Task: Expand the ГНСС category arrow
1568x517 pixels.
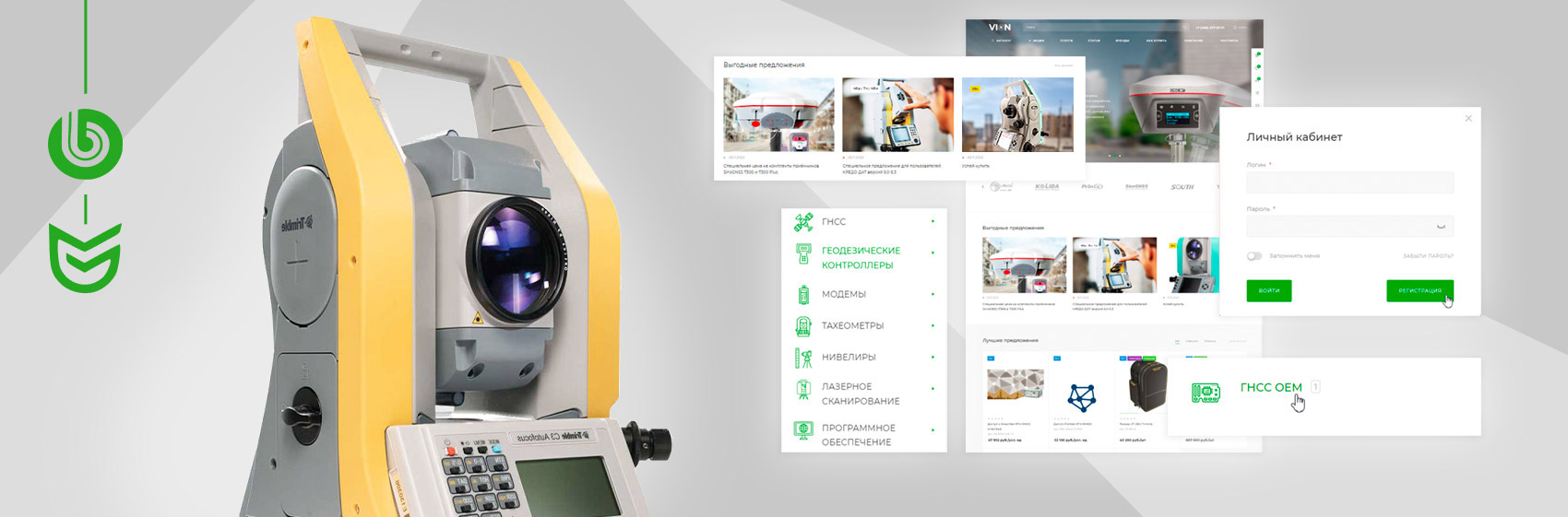Action: [x=932, y=222]
